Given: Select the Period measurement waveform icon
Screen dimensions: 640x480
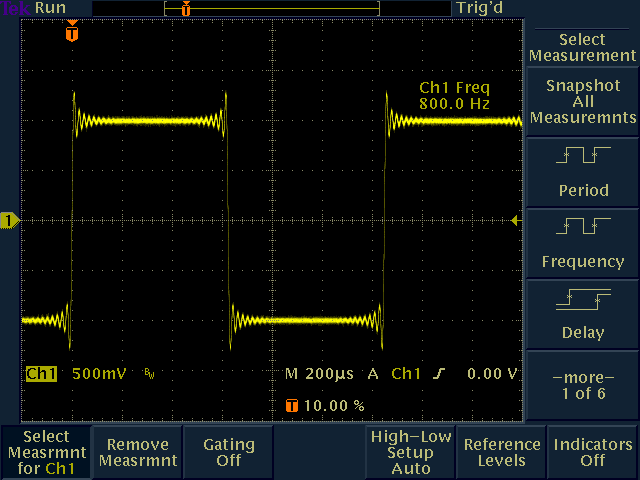Looking at the screenshot, I should click(582, 155).
